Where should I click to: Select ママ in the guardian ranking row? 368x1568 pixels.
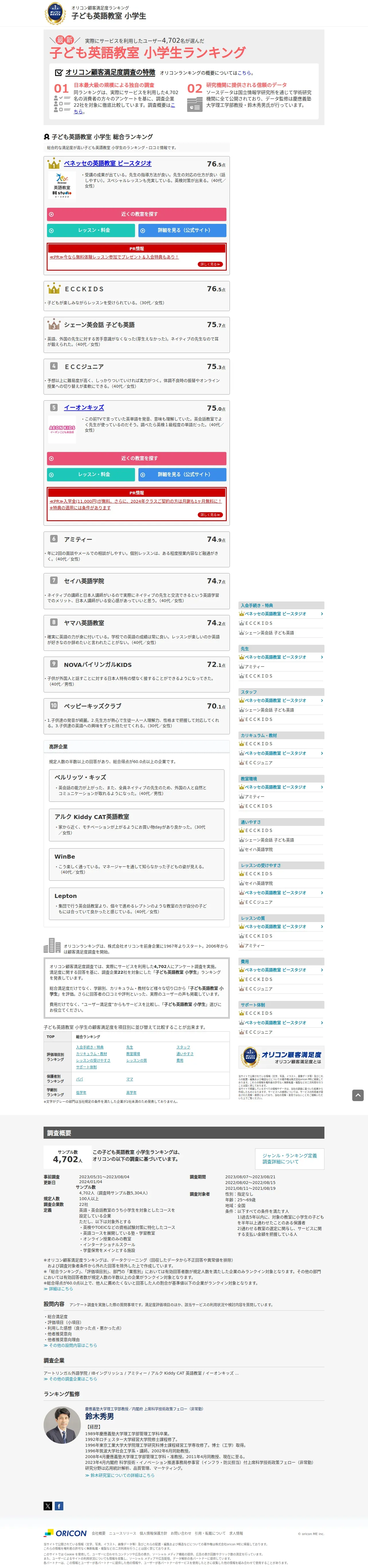pyautogui.click(x=130, y=1079)
